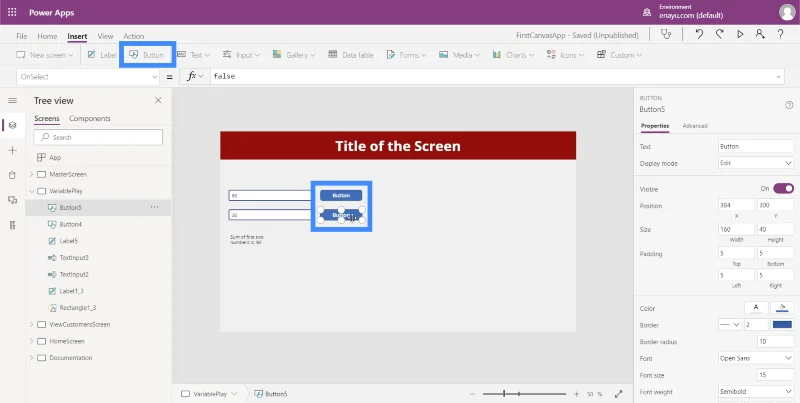Open the app launcher waffle icon

click(12, 12)
